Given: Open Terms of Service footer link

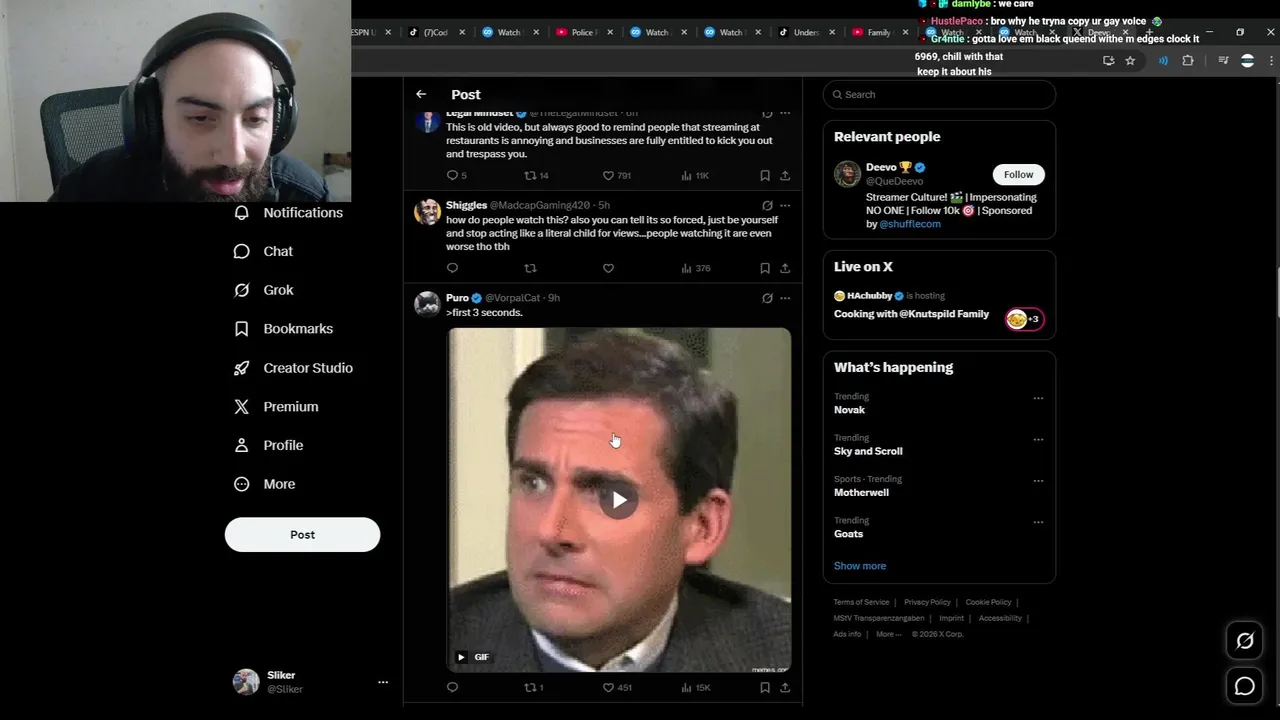Looking at the screenshot, I should [861, 602].
